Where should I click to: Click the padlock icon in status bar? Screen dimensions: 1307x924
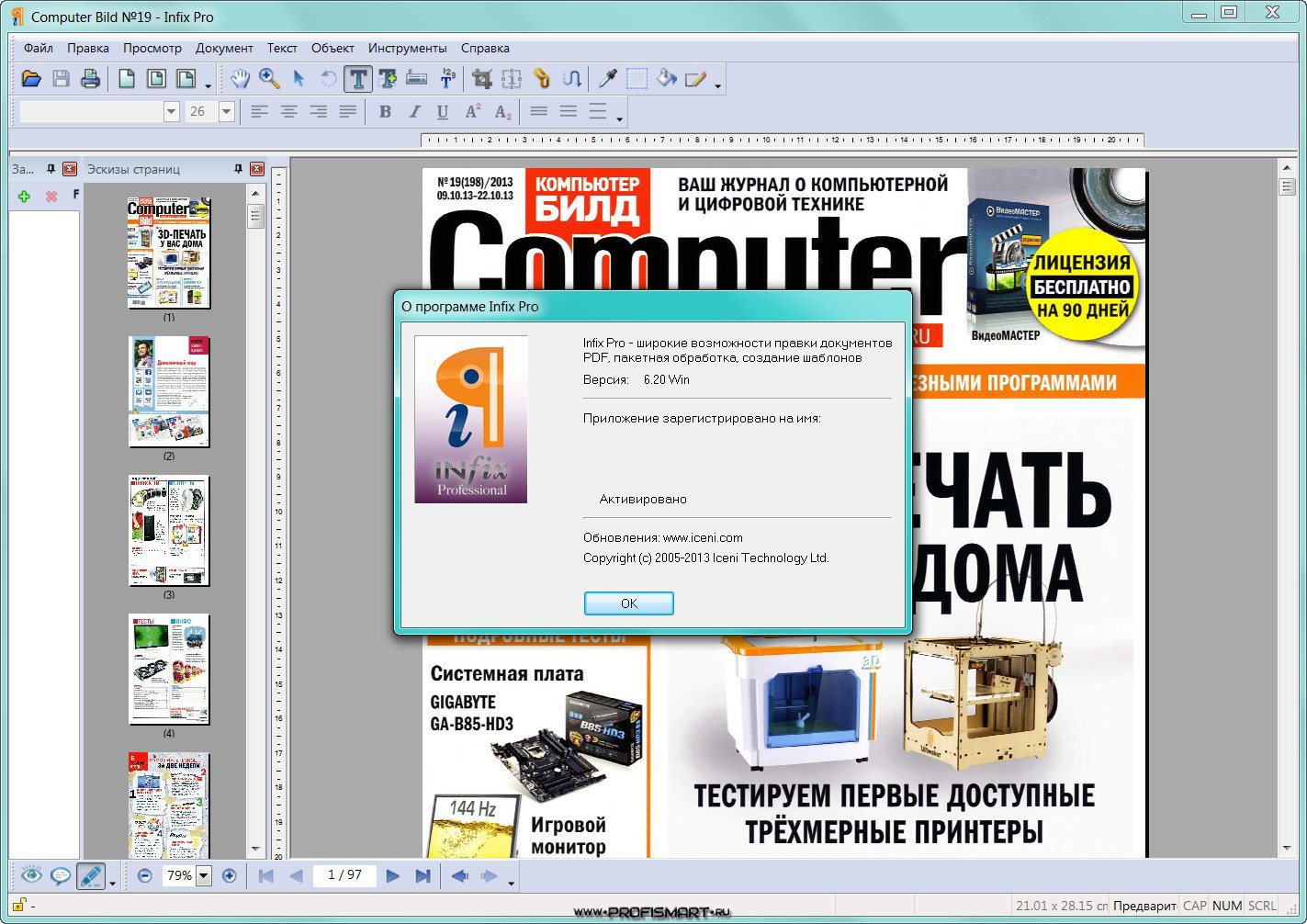coord(18,905)
